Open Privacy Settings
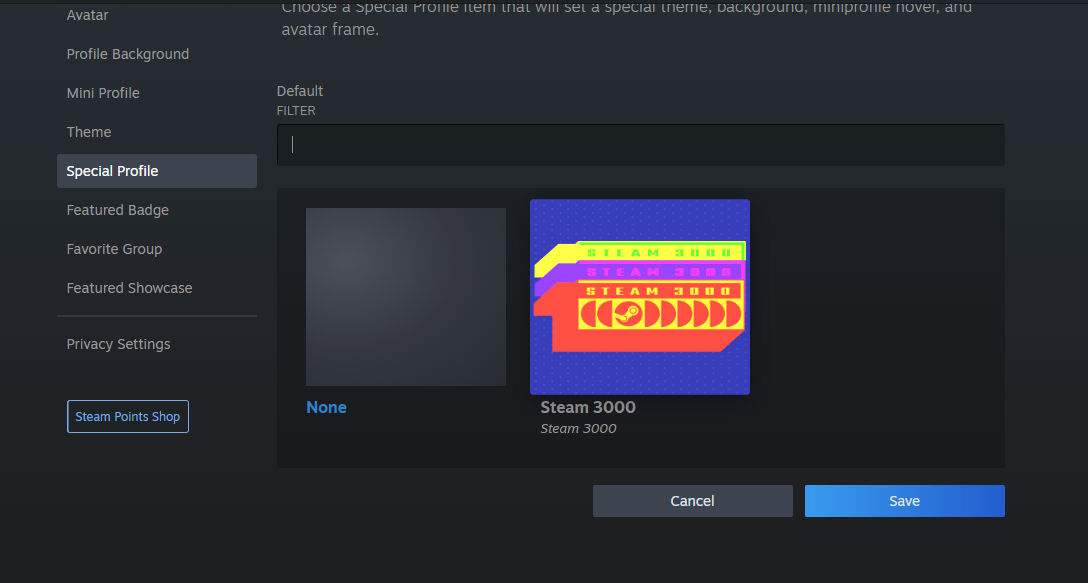The image size is (1088, 583). pyautogui.click(x=118, y=344)
